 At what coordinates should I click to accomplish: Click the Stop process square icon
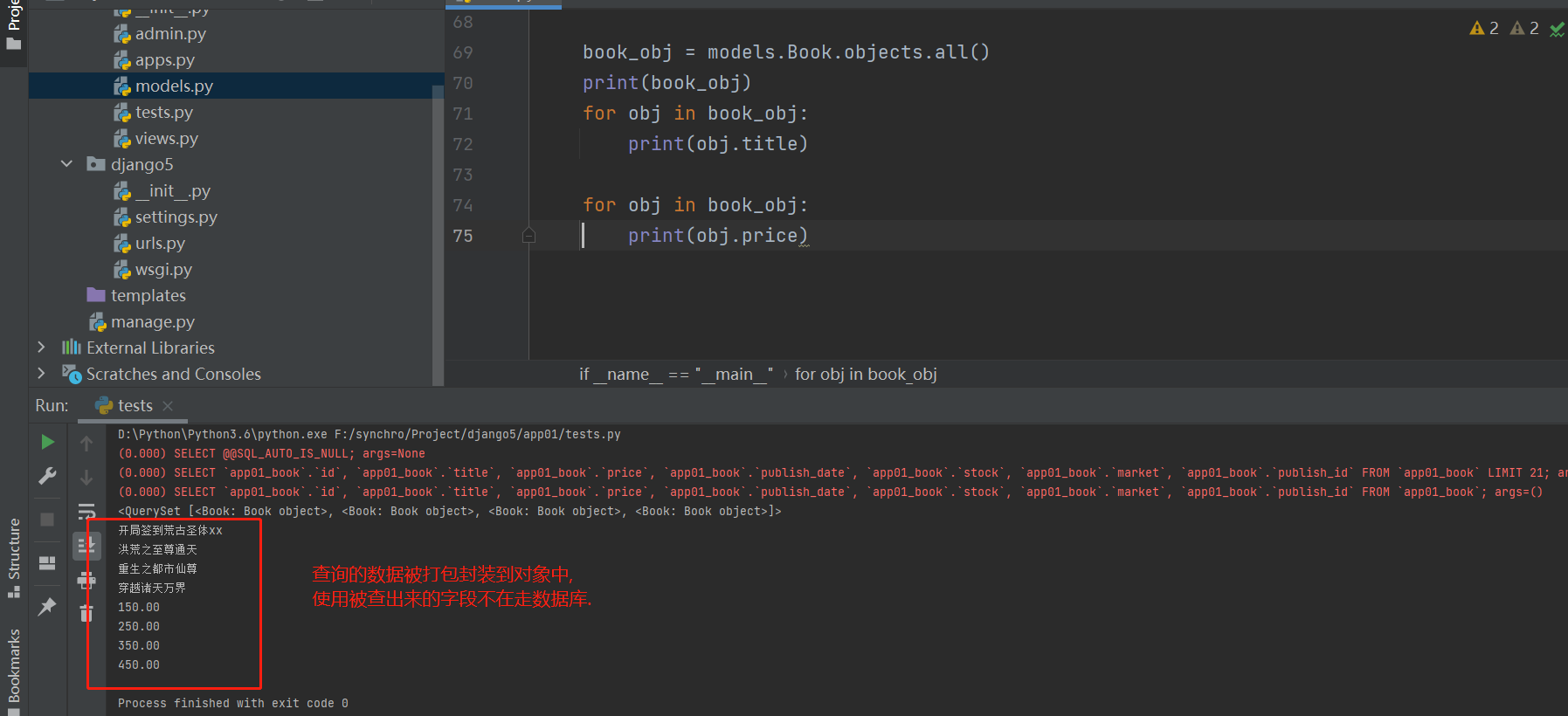[x=47, y=520]
